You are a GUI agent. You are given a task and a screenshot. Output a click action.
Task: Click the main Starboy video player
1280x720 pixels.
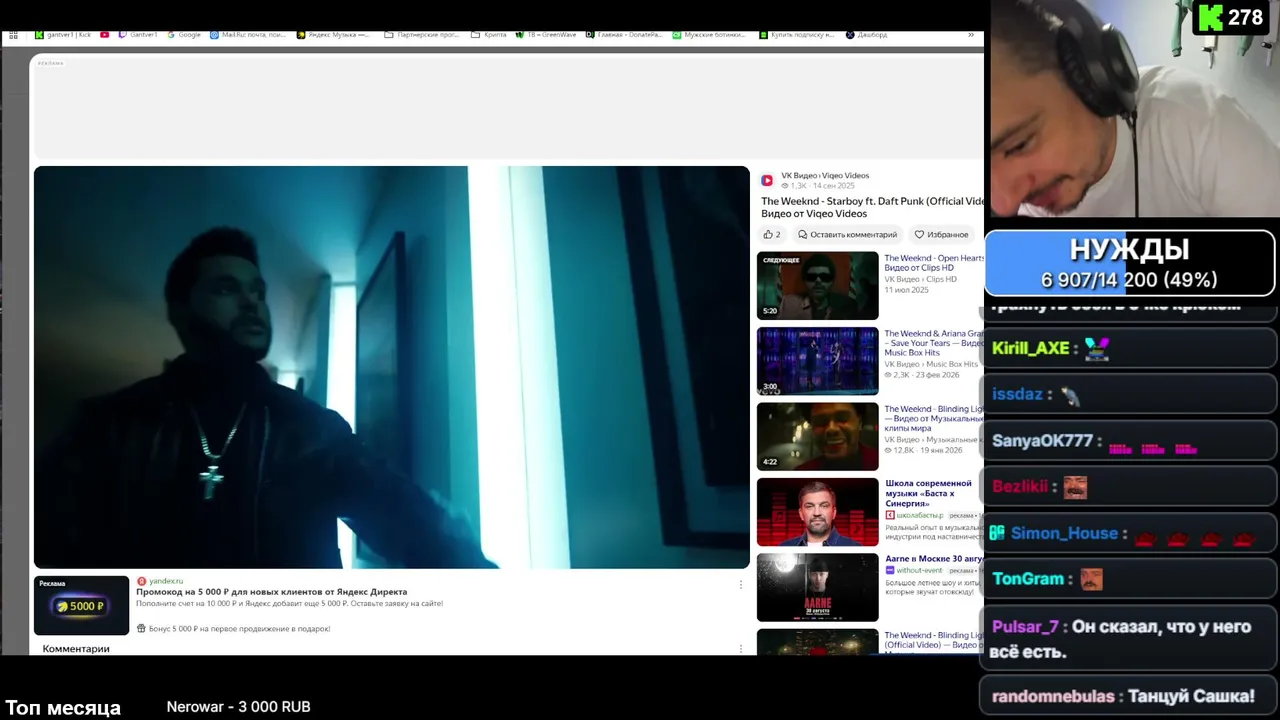[x=391, y=367]
